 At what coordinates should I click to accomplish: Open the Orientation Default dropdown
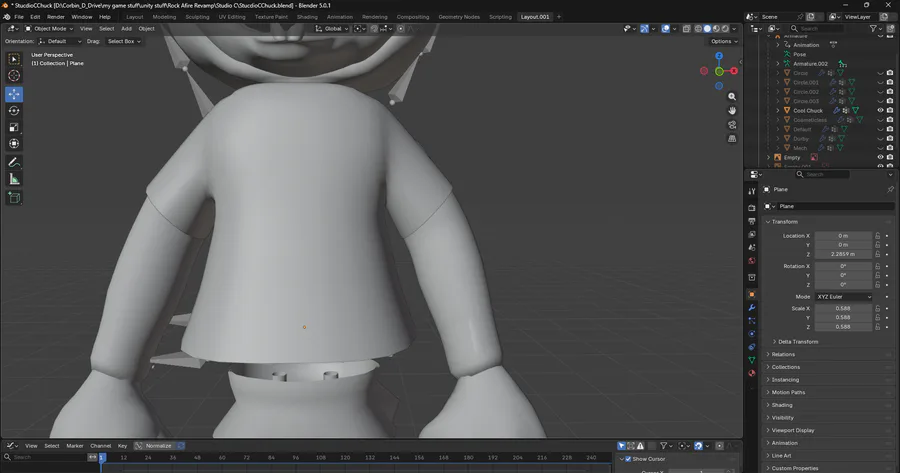tap(60, 41)
